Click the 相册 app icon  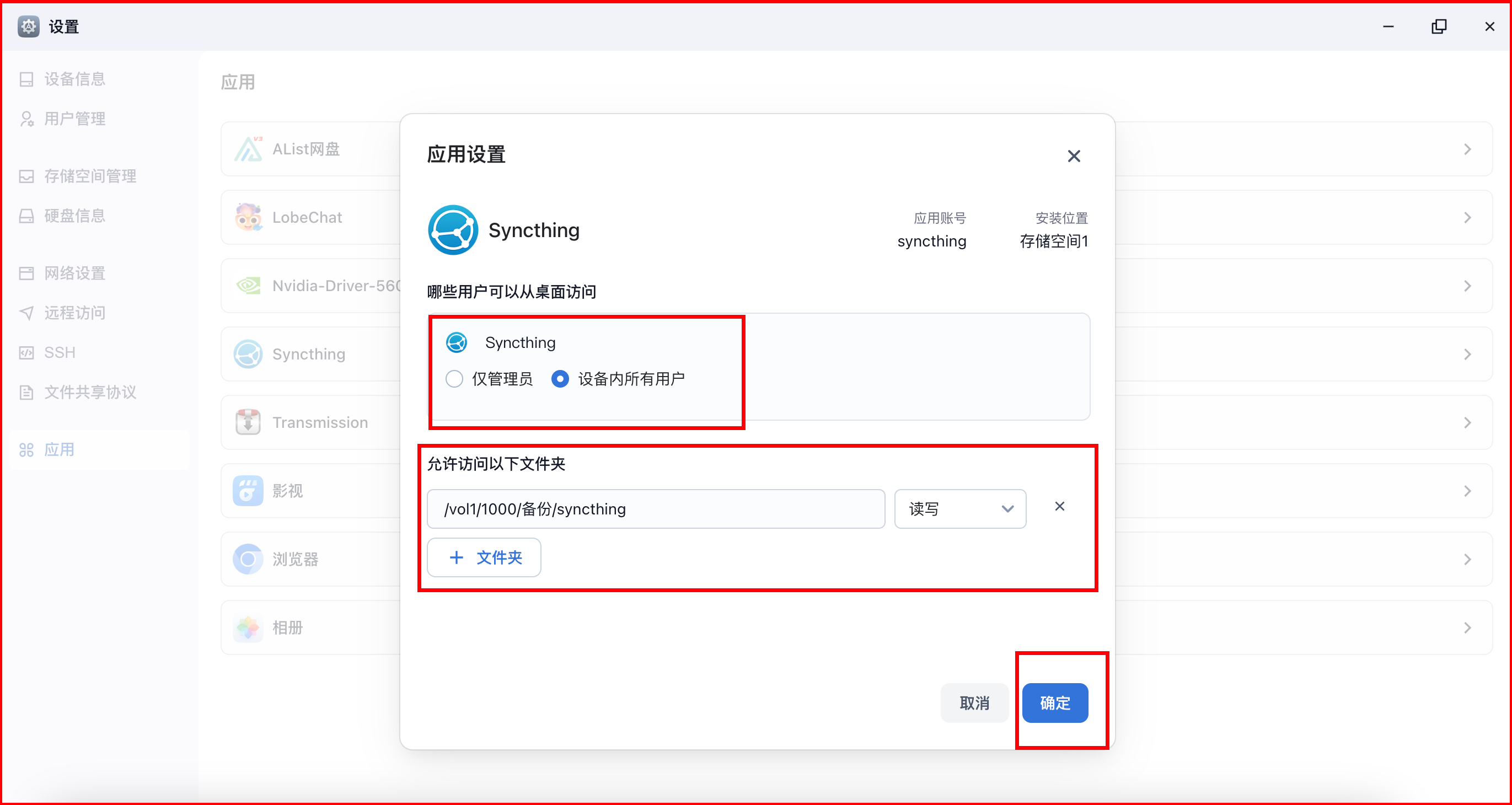pos(248,628)
